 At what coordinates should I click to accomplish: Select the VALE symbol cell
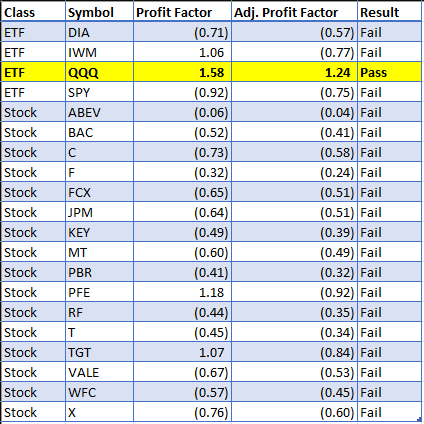tap(99, 372)
